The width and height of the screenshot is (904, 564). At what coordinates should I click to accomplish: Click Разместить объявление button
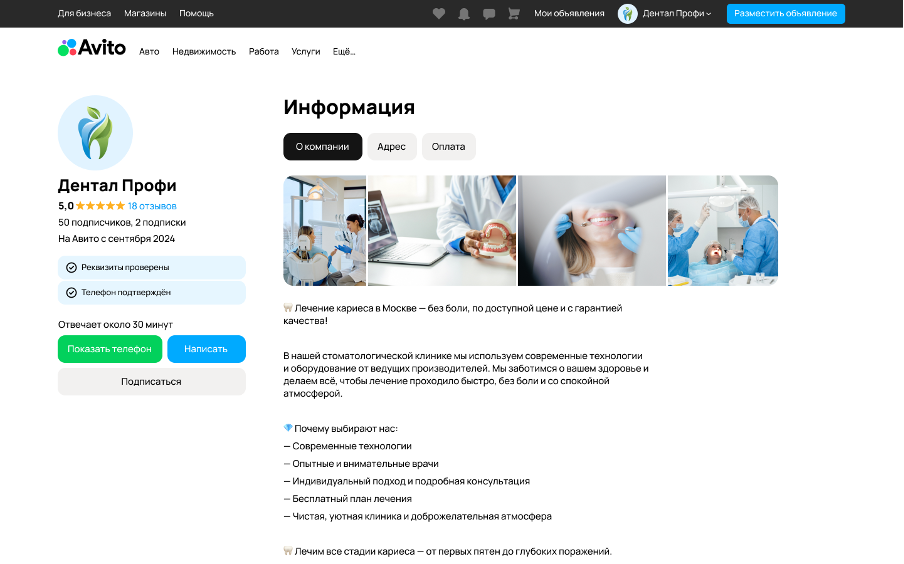[x=785, y=13]
